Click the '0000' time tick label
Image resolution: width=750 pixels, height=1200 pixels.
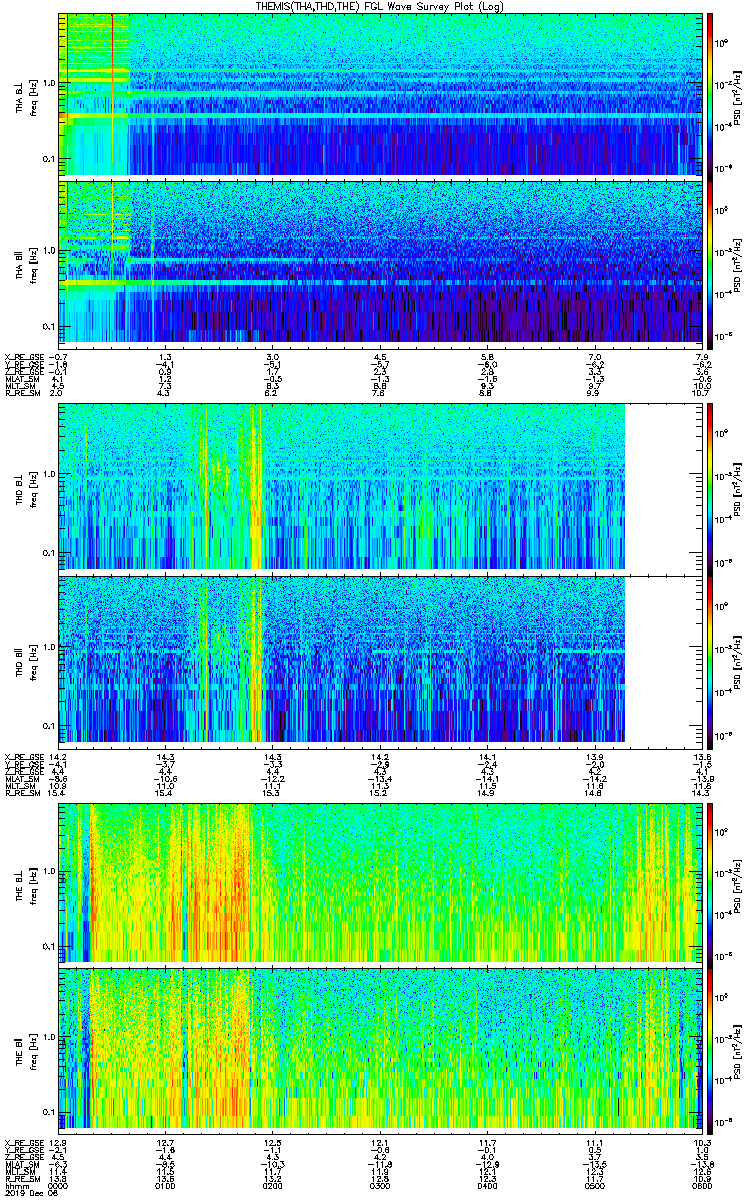(58, 1184)
